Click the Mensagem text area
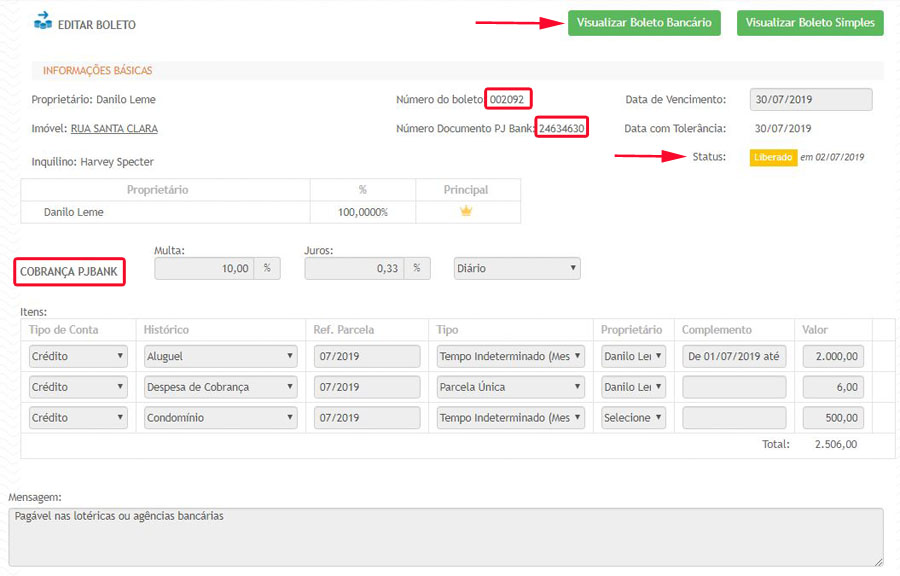 coord(445,536)
